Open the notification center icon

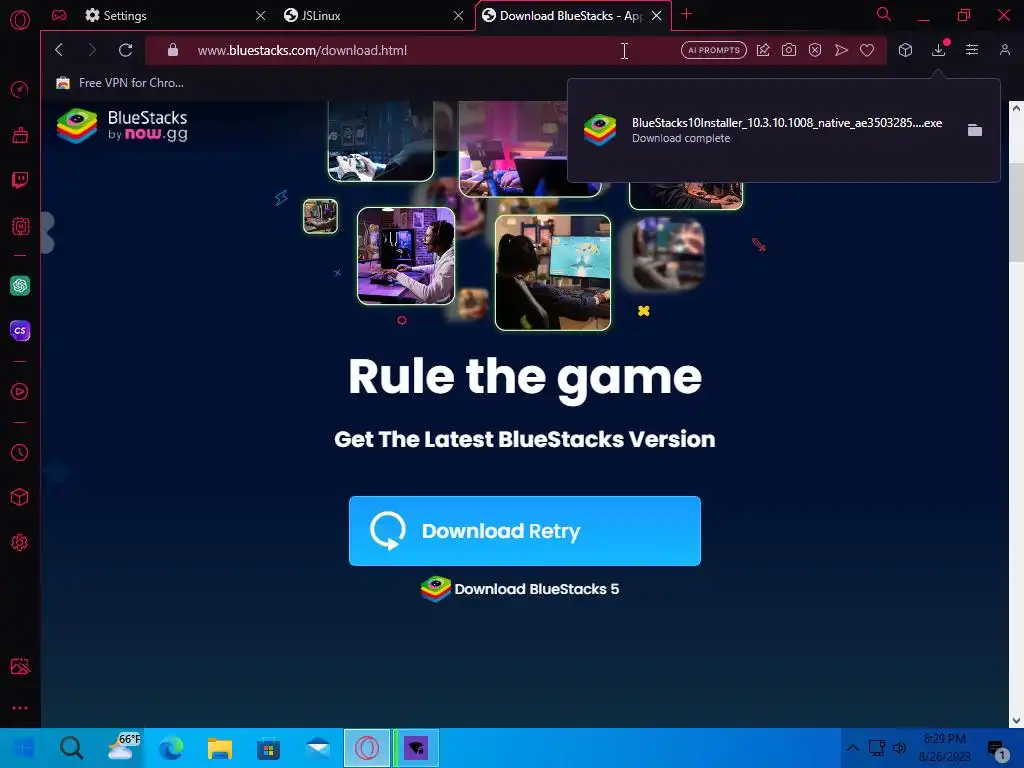pos(997,749)
